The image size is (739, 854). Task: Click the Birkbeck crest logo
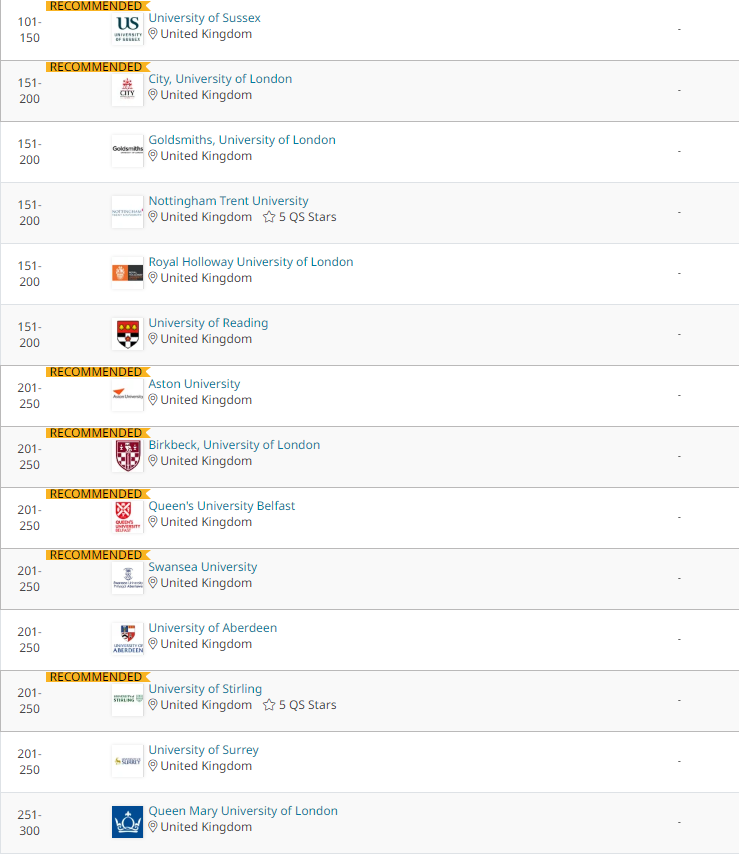[x=127, y=455]
